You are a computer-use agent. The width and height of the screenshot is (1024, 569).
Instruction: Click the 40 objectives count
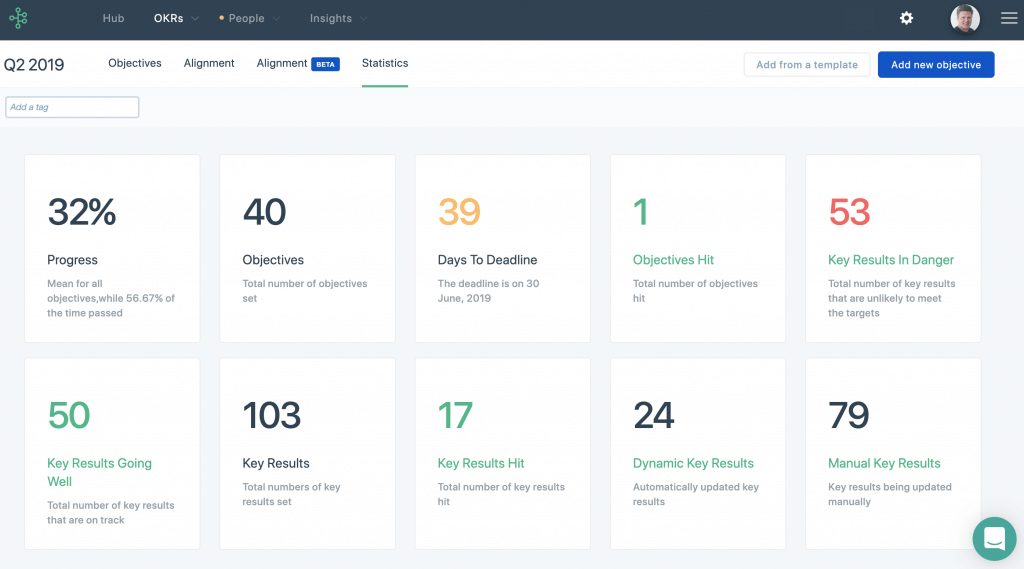click(x=264, y=212)
